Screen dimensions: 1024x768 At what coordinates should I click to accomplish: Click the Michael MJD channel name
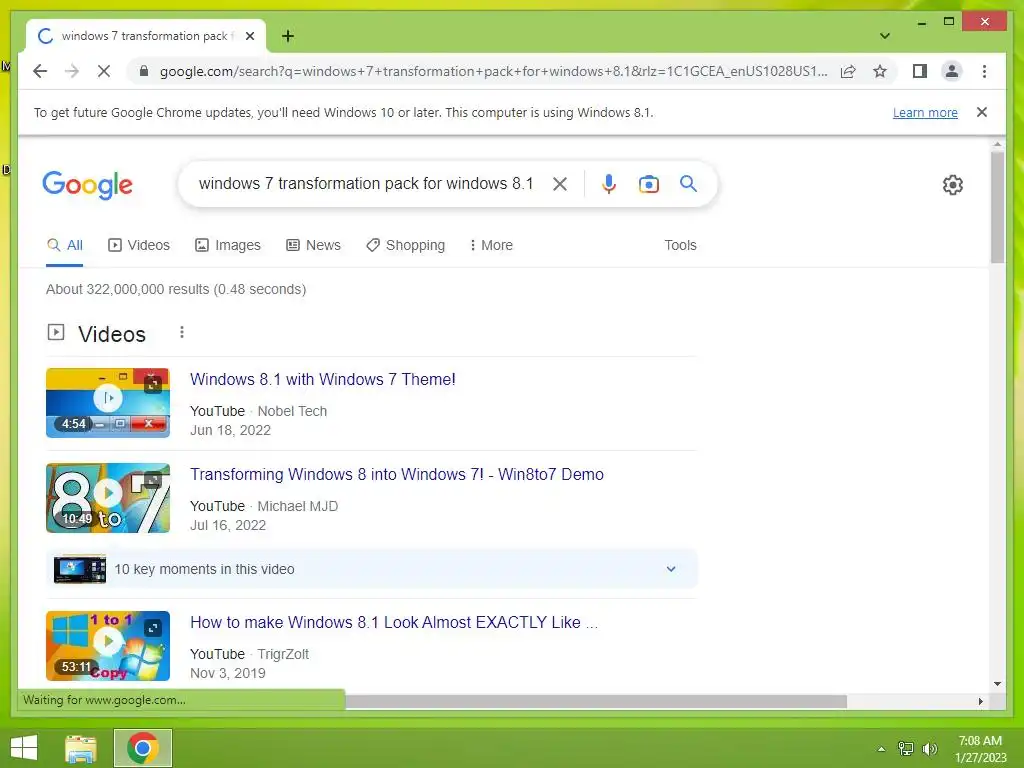298,506
